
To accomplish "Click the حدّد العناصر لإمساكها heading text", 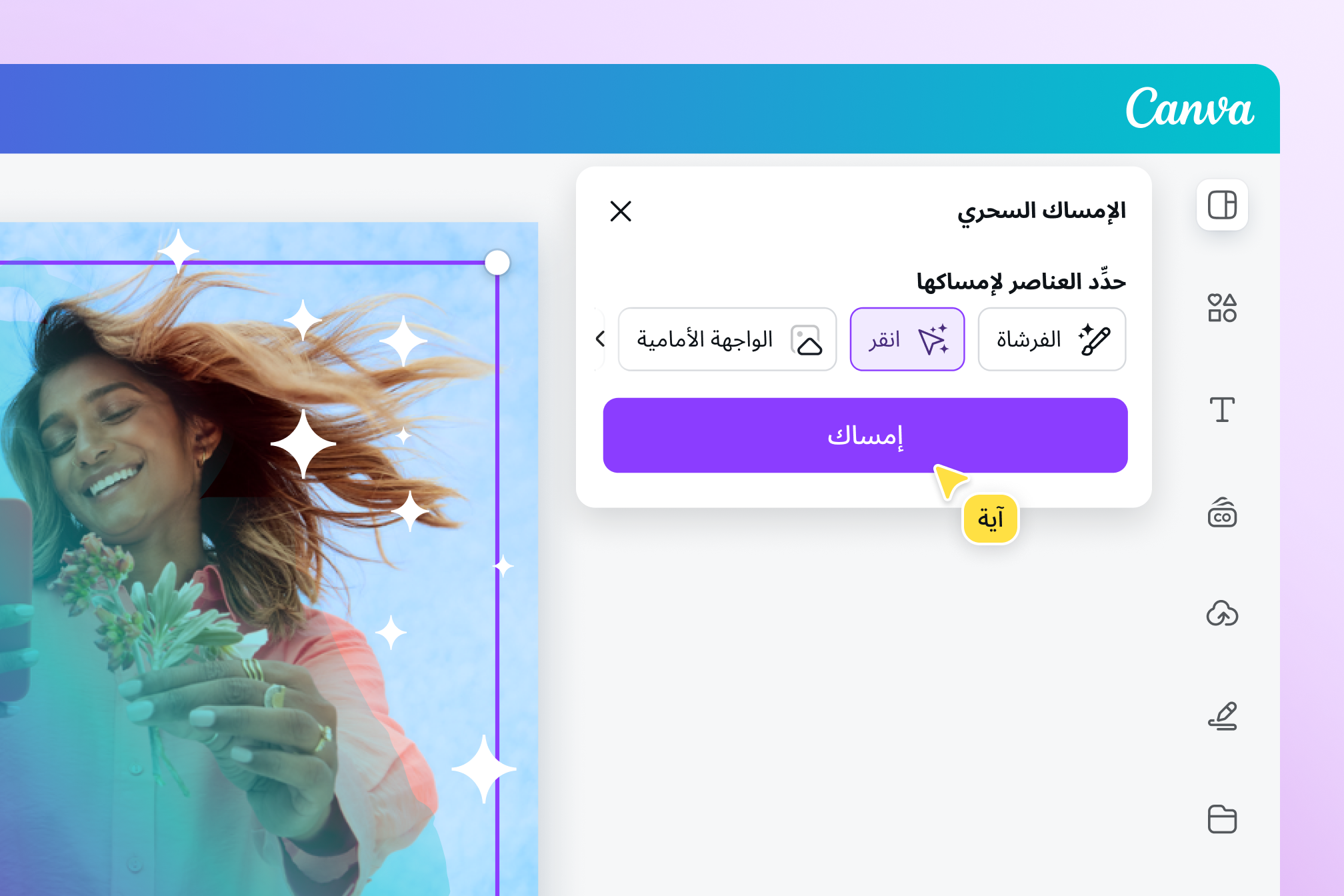I will (x=1021, y=281).
